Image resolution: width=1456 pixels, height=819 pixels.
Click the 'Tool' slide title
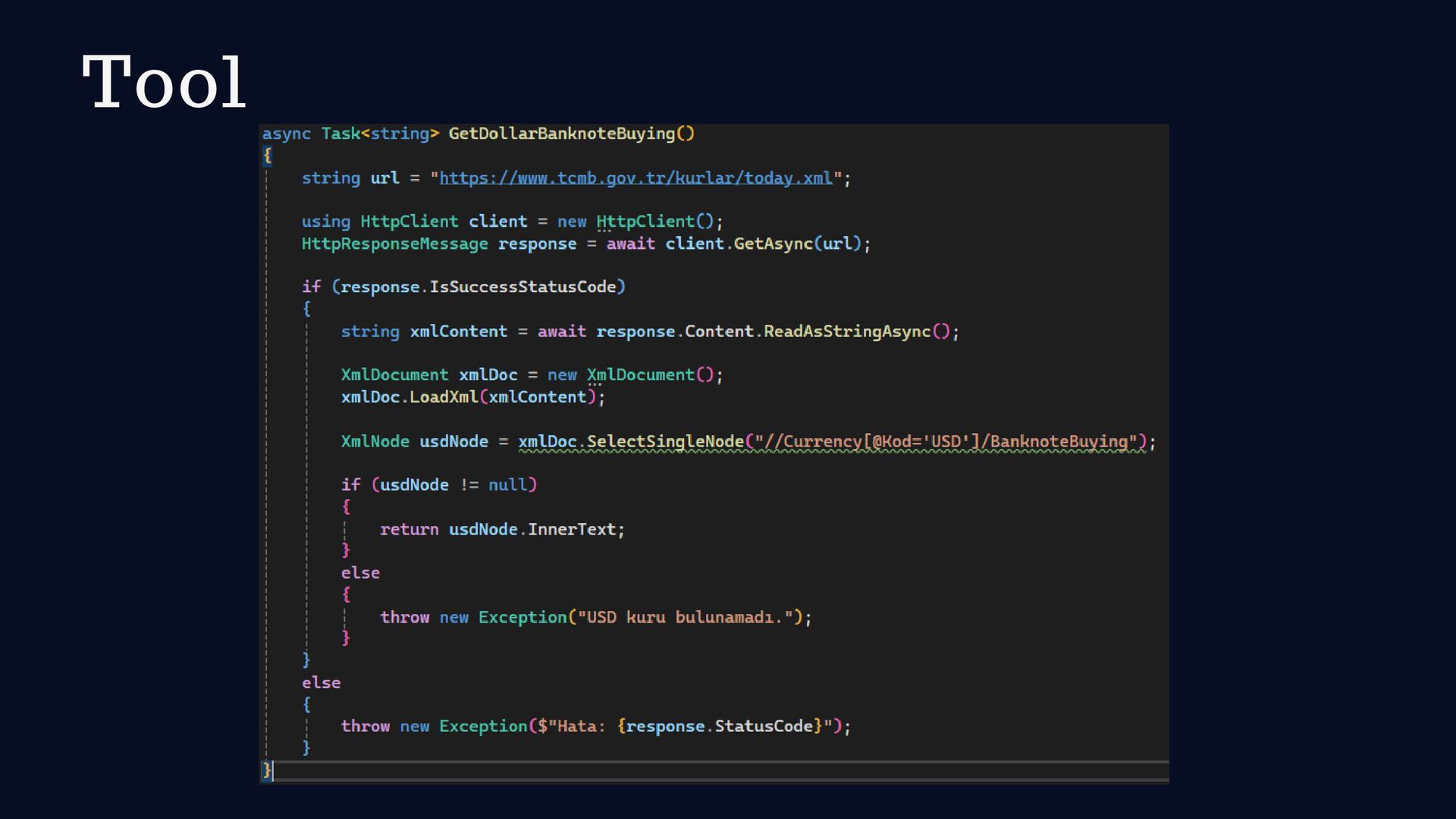[164, 83]
